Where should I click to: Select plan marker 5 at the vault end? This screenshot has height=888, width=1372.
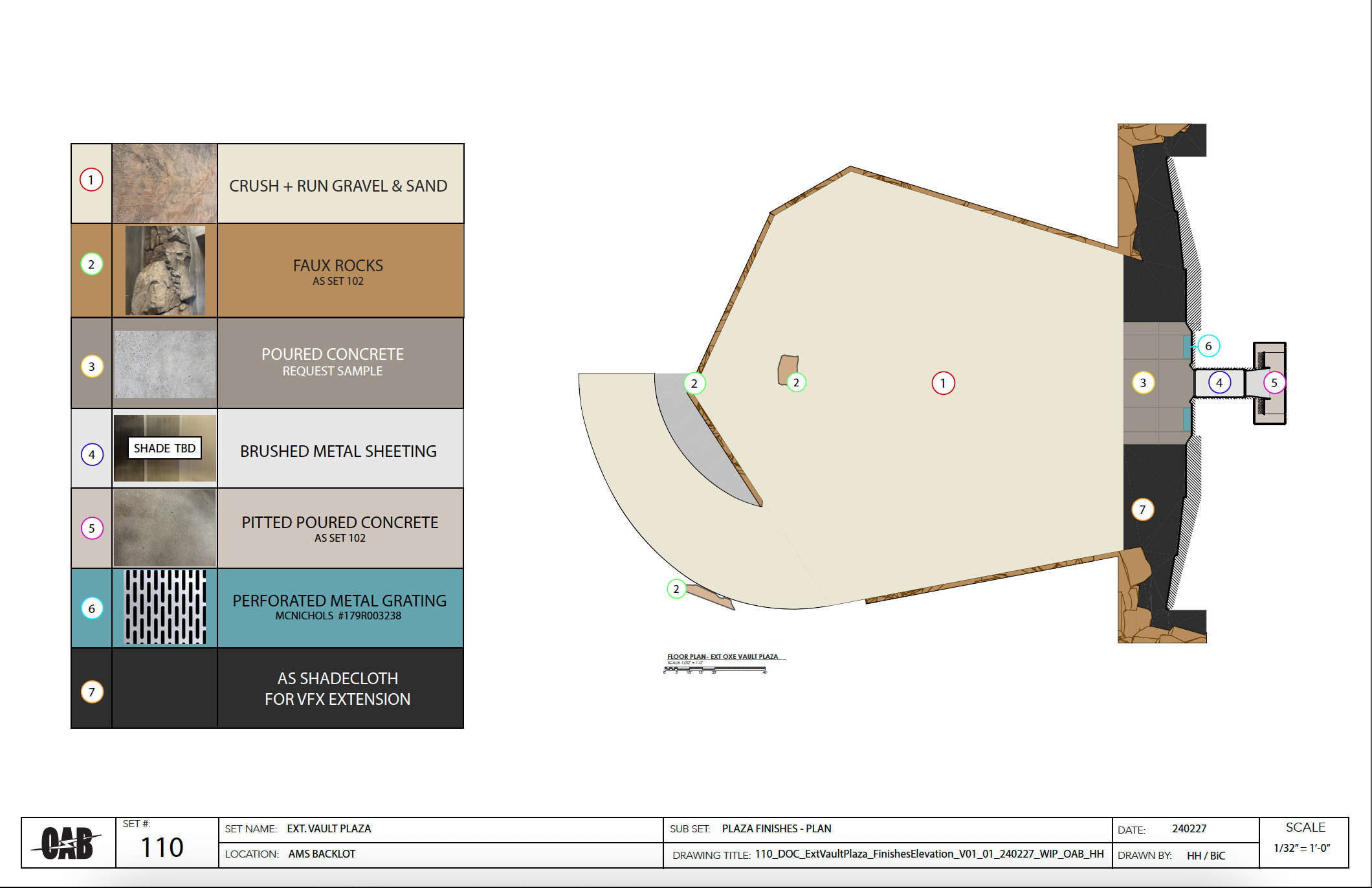1274,383
